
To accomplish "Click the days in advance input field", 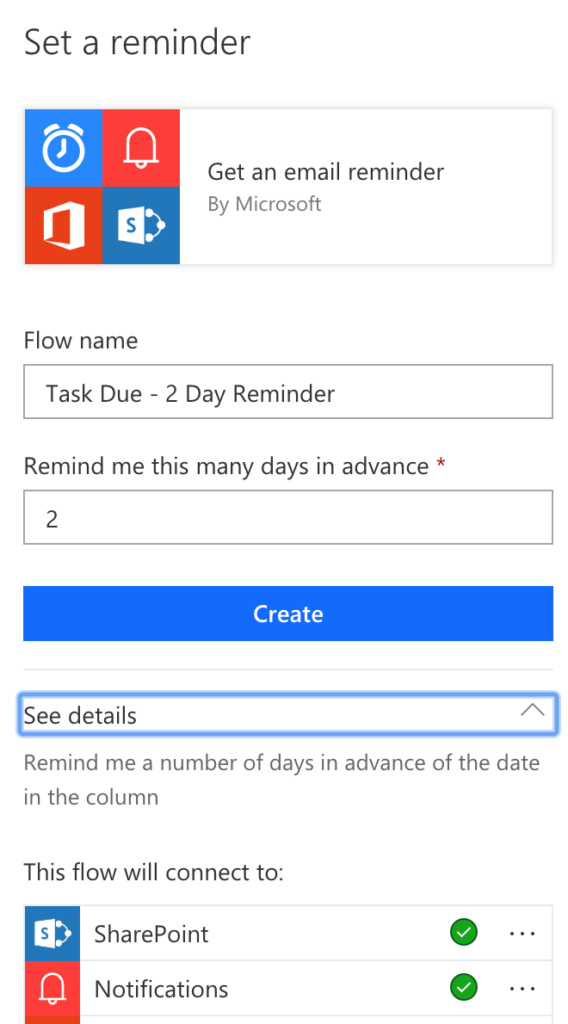I will pos(288,517).
